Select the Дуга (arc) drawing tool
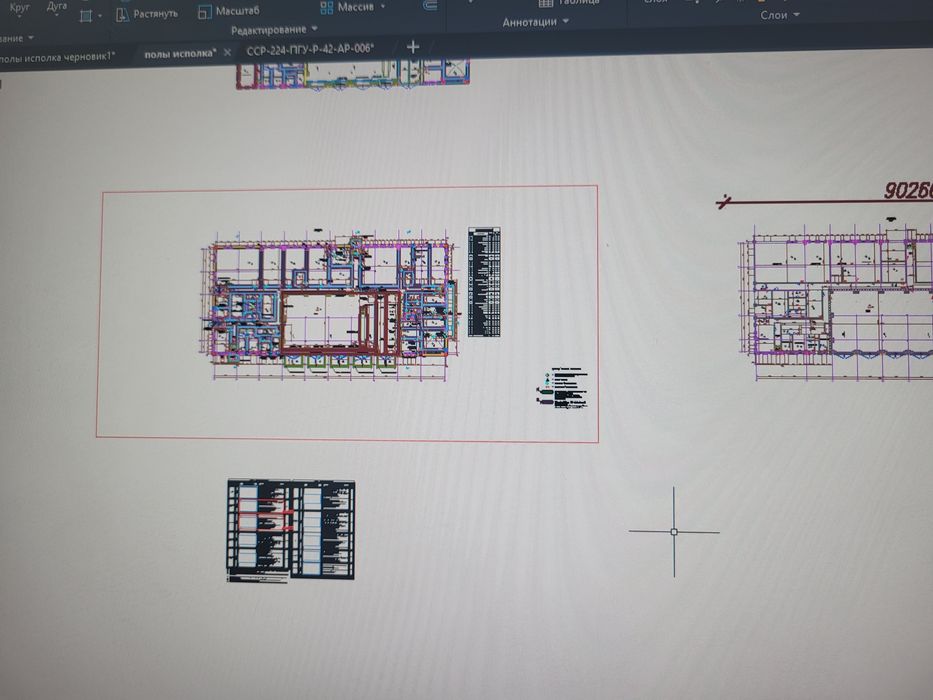This screenshot has width=933, height=700. (x=57, y=7)
